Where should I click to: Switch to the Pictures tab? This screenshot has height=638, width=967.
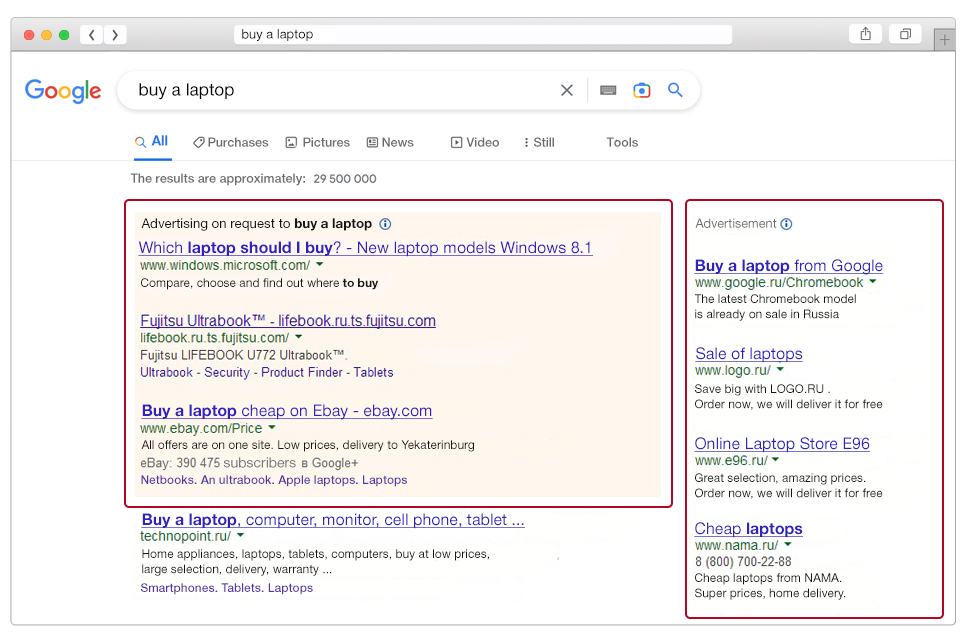pyautogui.click(x=318, y=142)
